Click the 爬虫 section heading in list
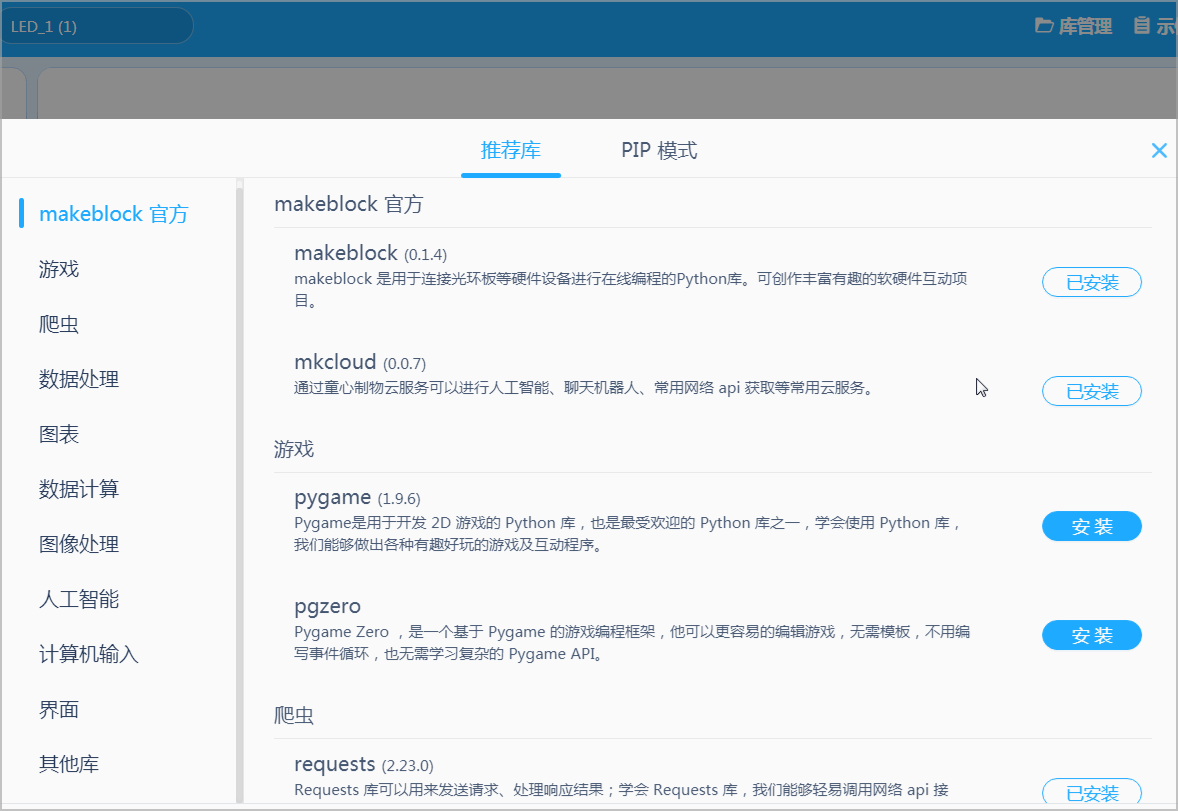Screen dimensions: 1178x811 (294, 716)
